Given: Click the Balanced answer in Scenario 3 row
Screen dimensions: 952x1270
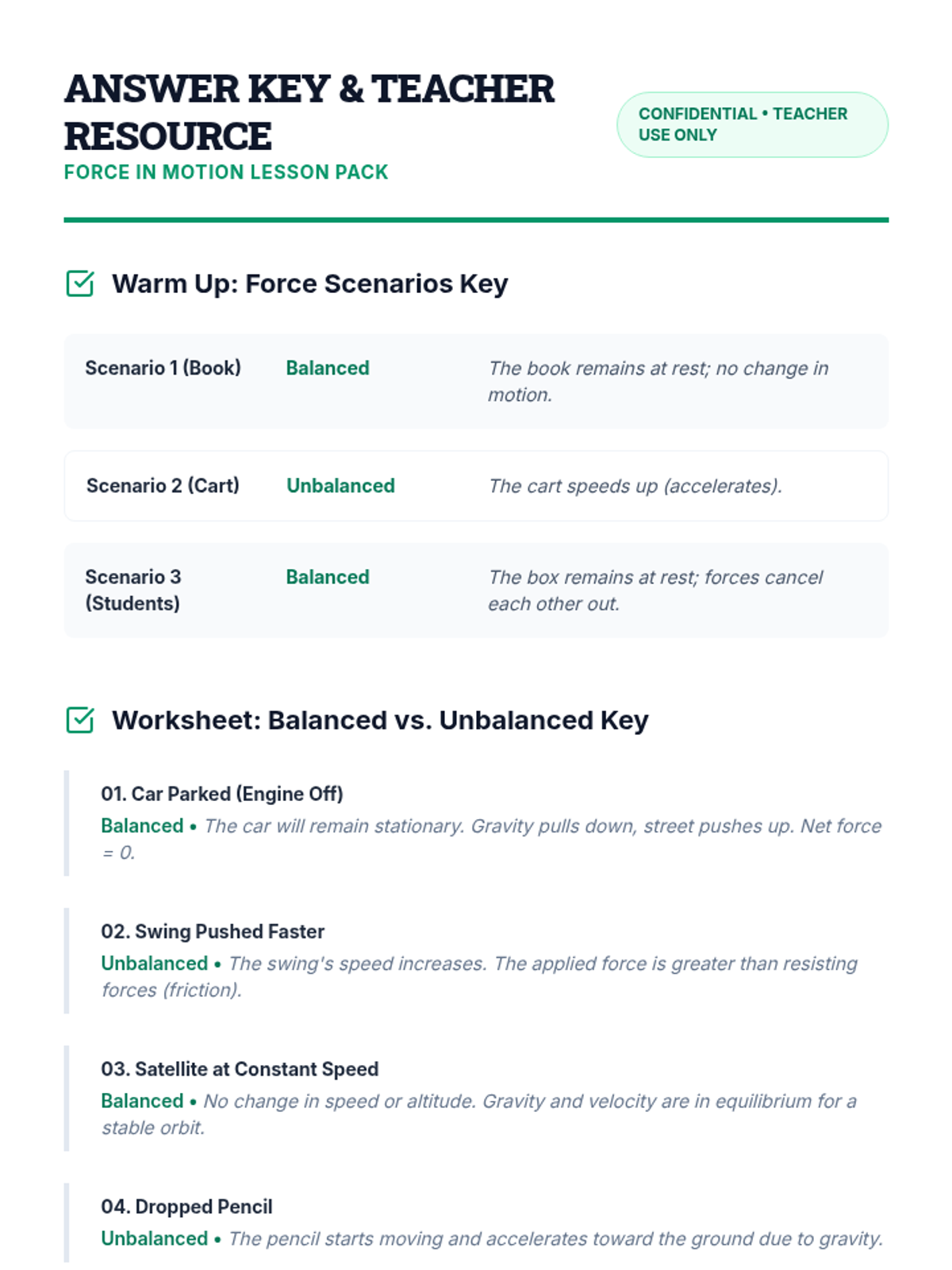Looking at the screenshot, I should [x=328, y=577].
